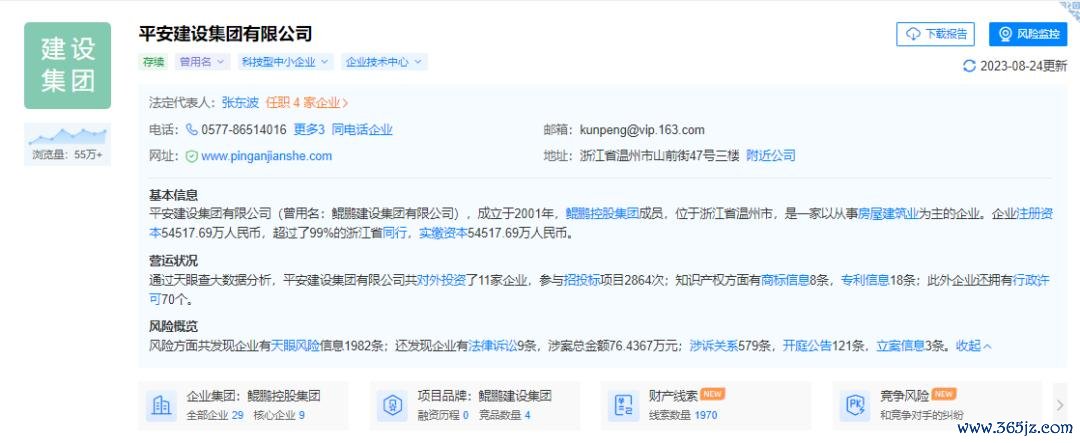Viewport: 1080px width, 443px height.
Task: Click the 同行 link
Action: point(394,234)
